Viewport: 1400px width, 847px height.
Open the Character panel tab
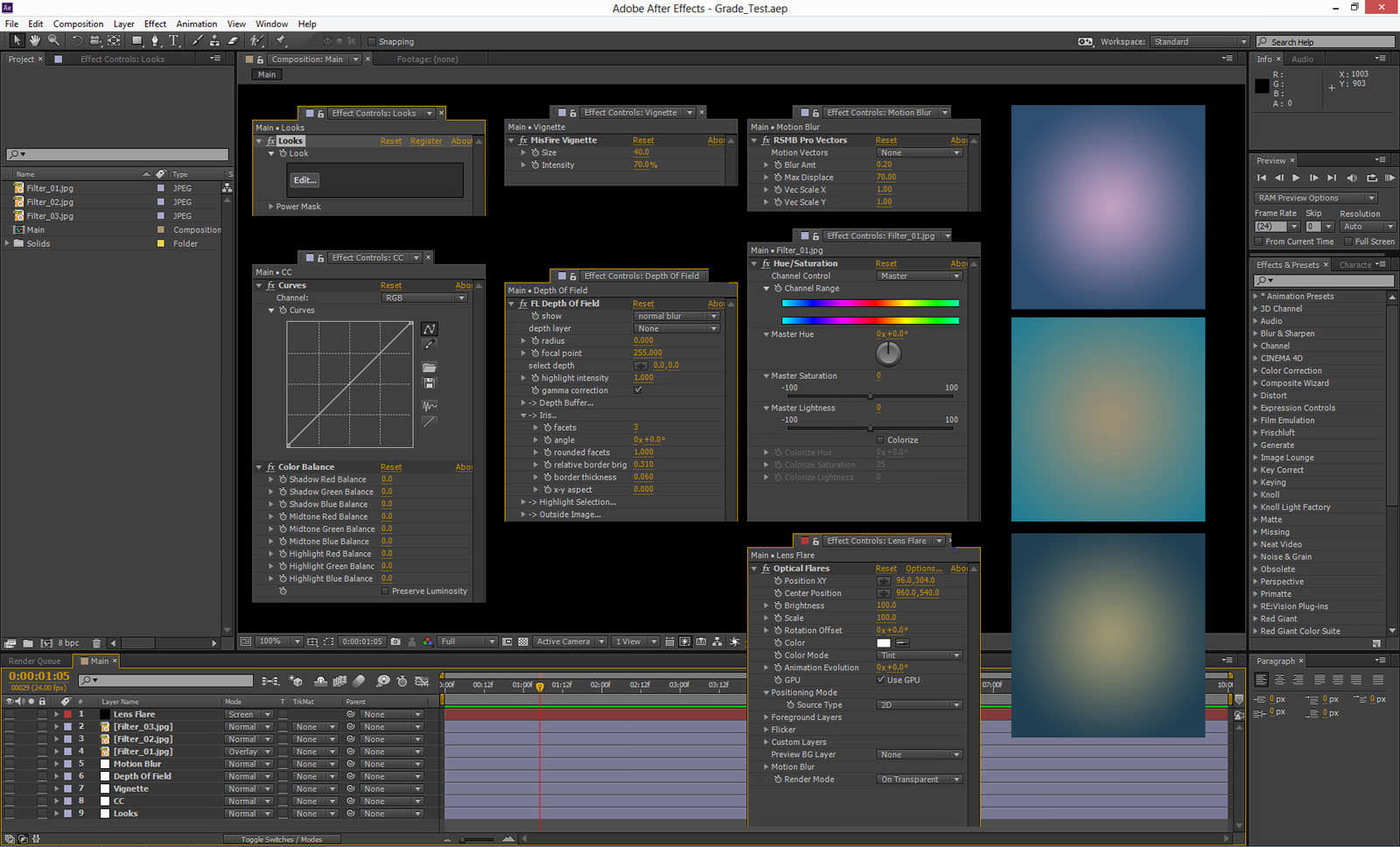(x=1355, y=264)
